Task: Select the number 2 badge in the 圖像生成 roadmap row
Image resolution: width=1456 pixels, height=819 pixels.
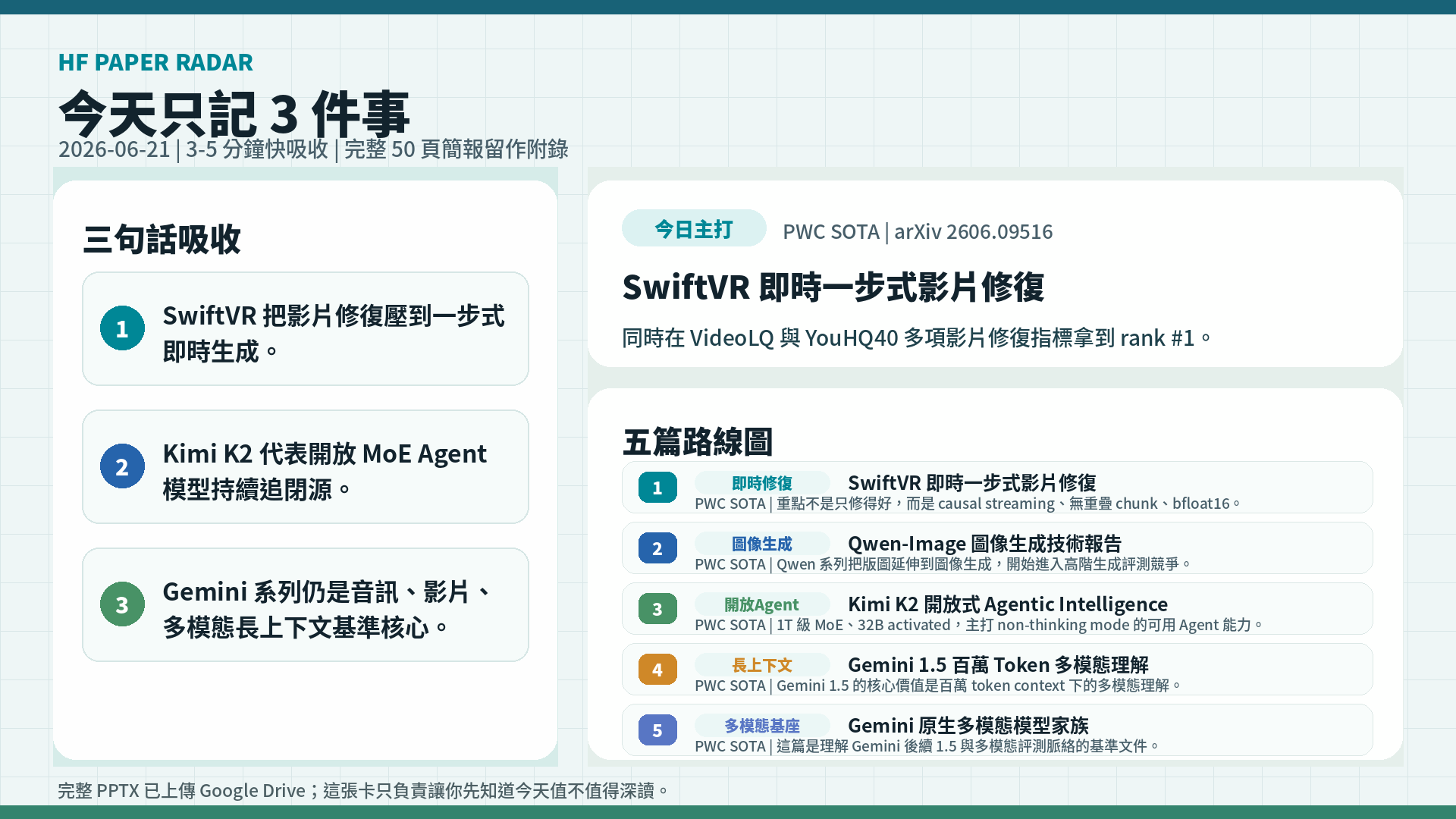Action: point(657,548)
